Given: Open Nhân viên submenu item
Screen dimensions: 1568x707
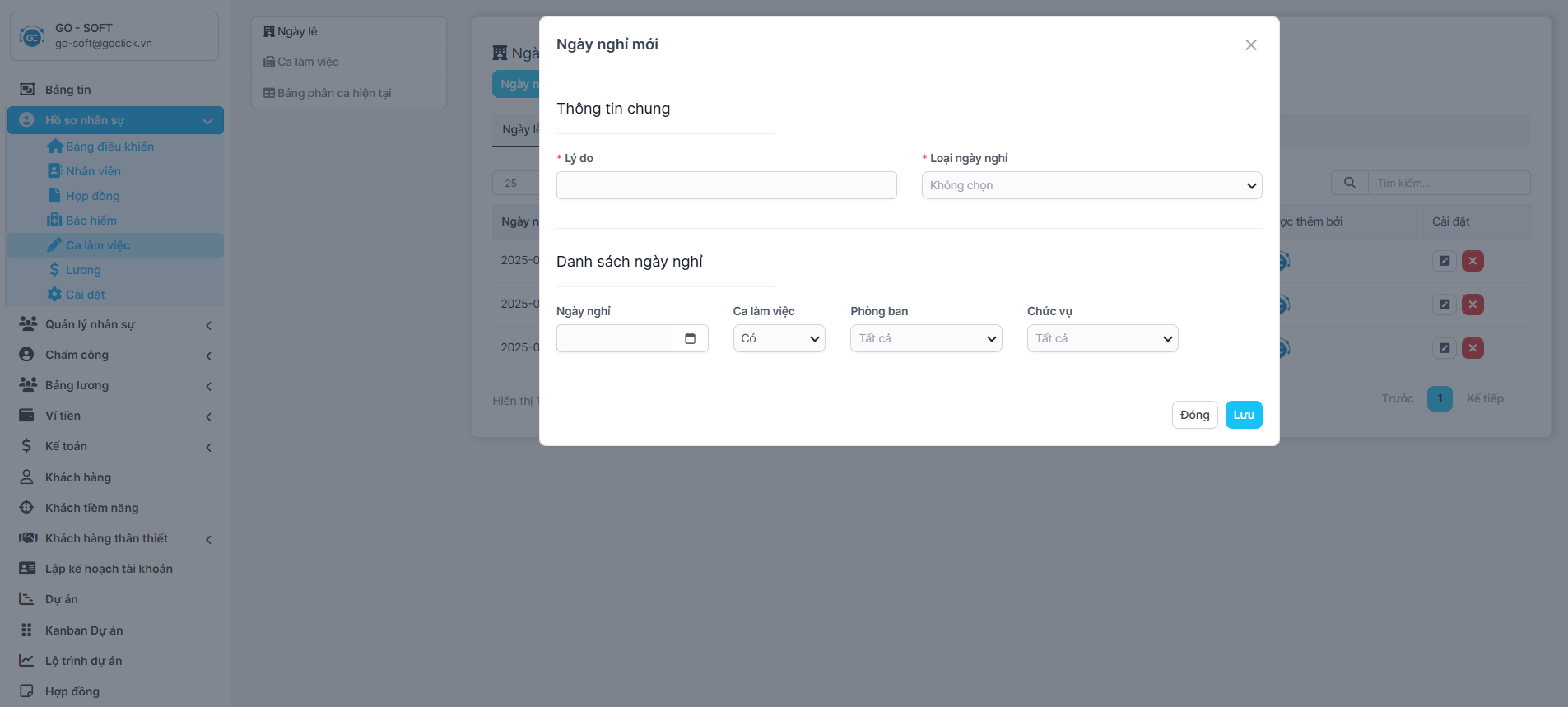Looking at the screenshot, I should 93,171.
